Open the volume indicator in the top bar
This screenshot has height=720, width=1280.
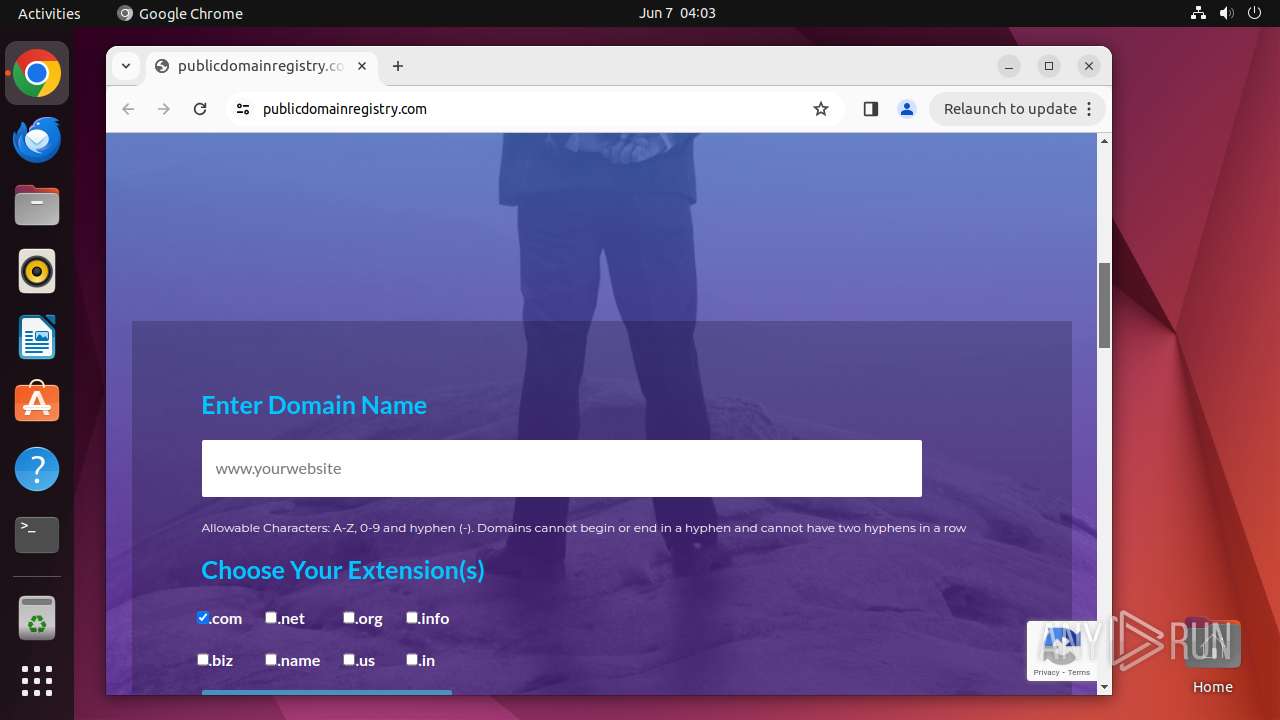[1227, 13]
